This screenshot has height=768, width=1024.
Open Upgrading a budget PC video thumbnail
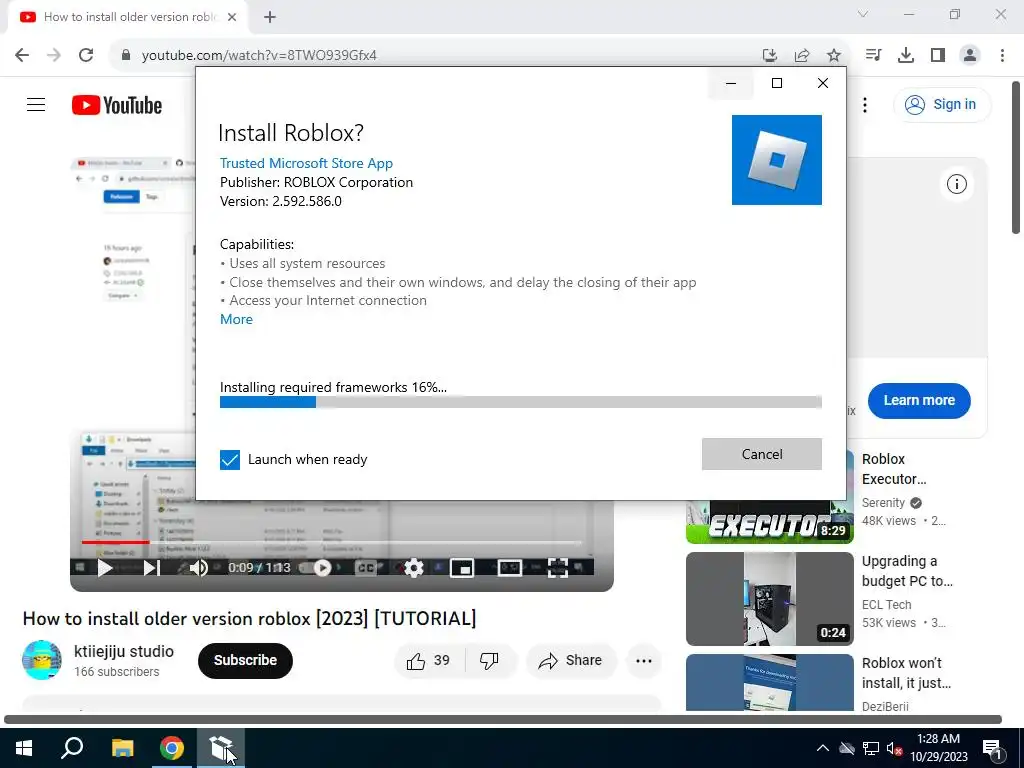tap(770, 599)
